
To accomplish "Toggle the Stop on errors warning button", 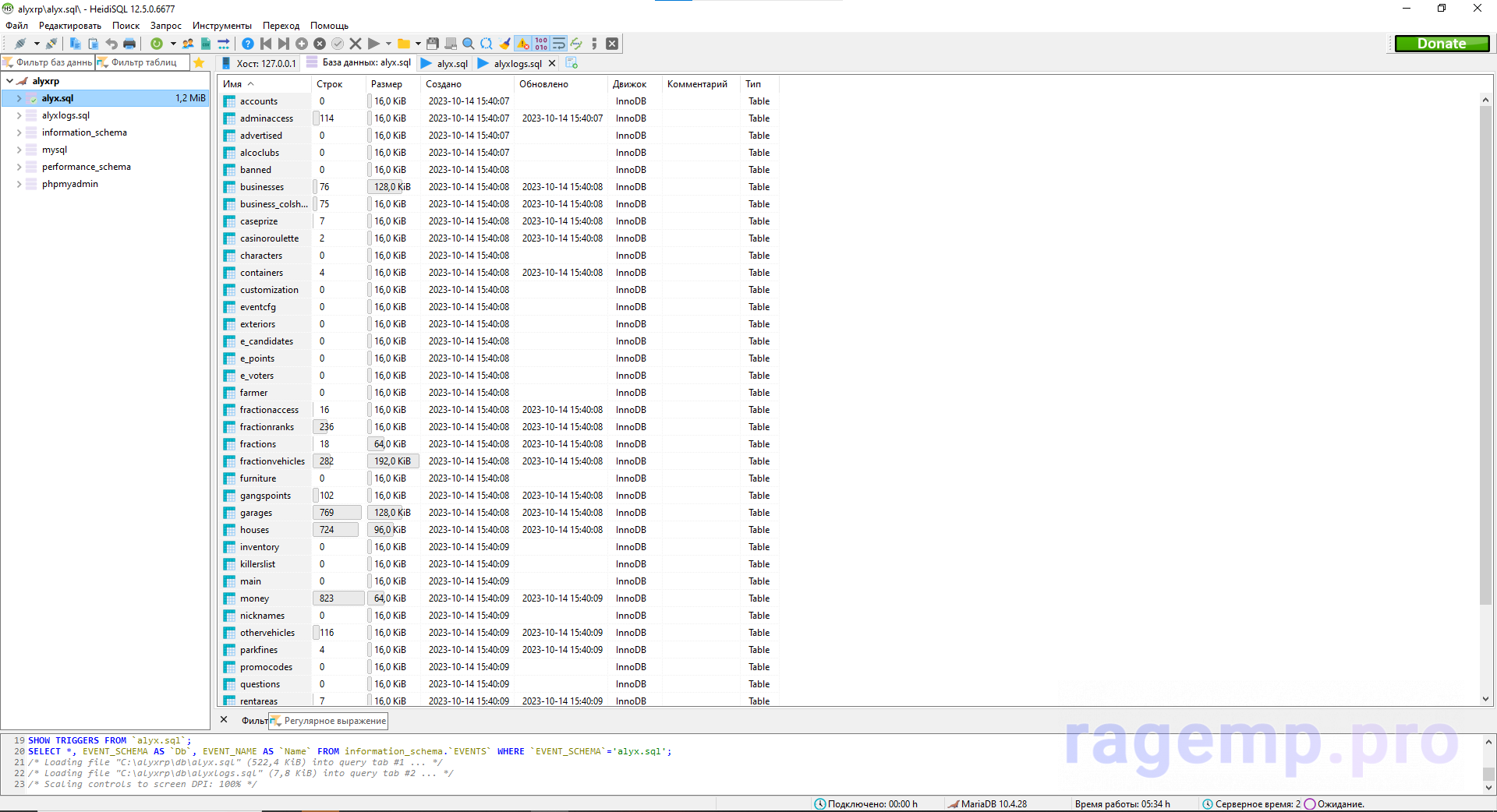I will [x=523, y=44].
